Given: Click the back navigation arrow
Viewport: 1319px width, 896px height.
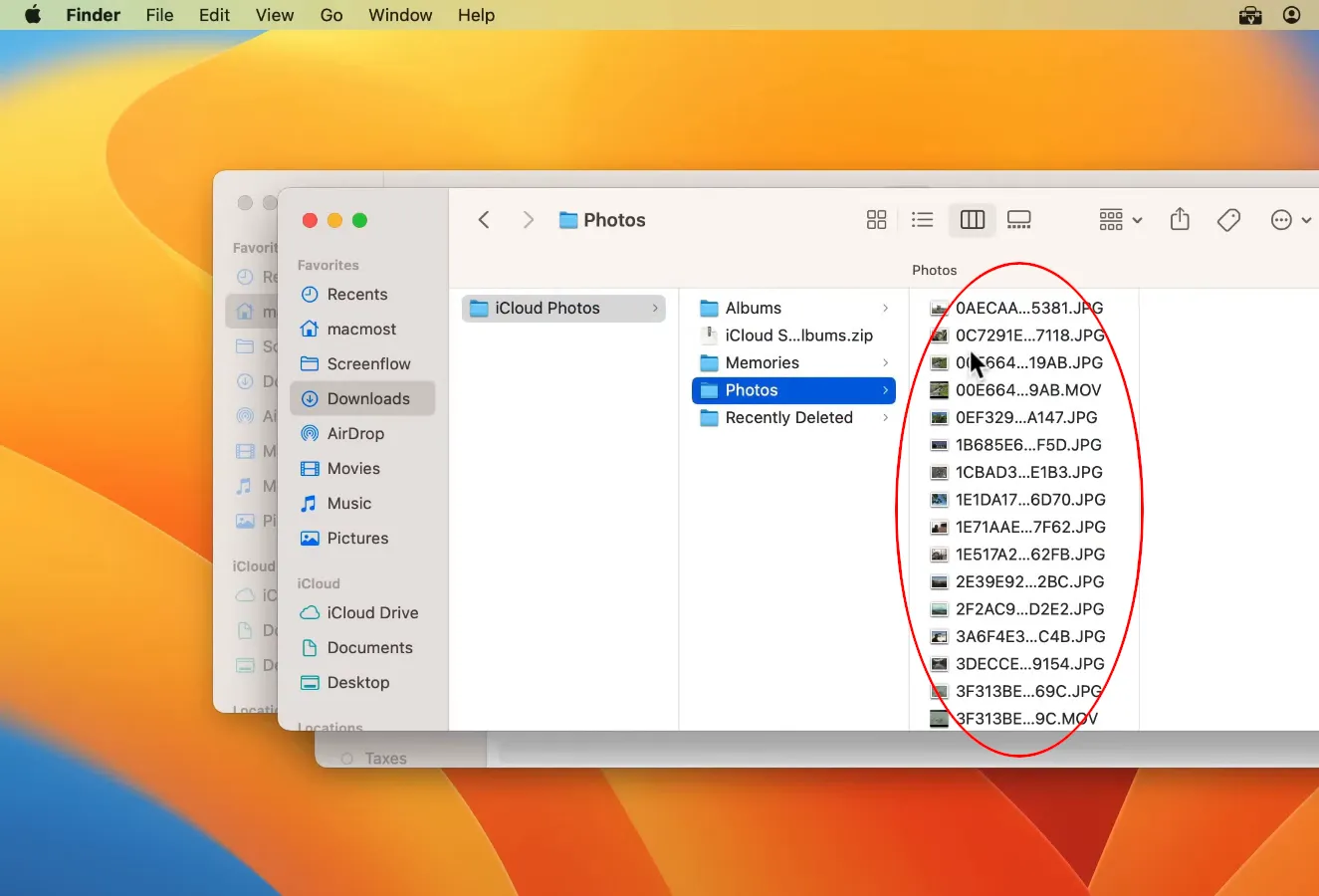Looking at the screenshot, I should [484, 219].
